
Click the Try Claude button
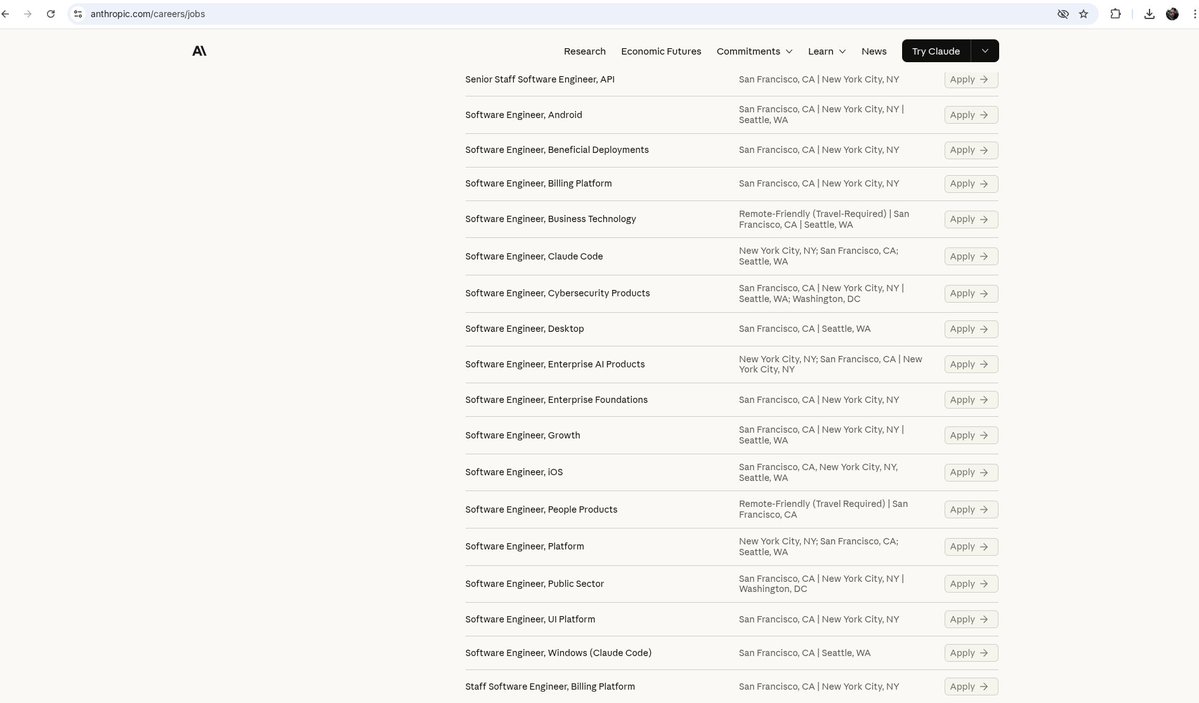click(936, 50)
